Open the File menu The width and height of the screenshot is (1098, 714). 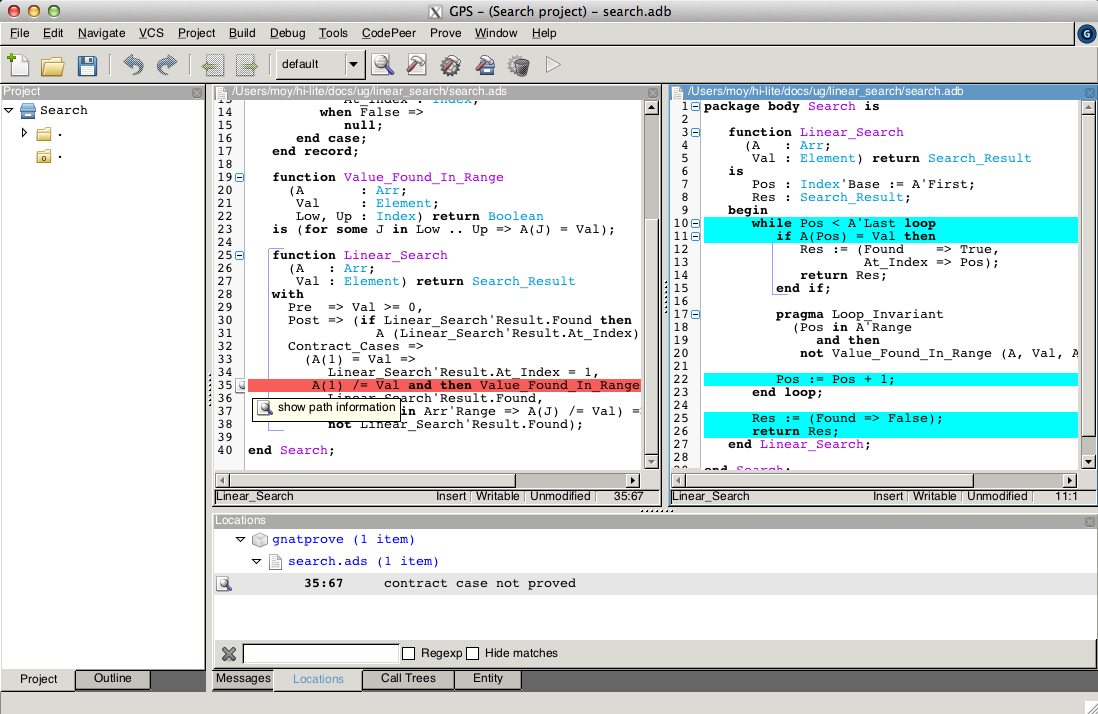[20, 33]
